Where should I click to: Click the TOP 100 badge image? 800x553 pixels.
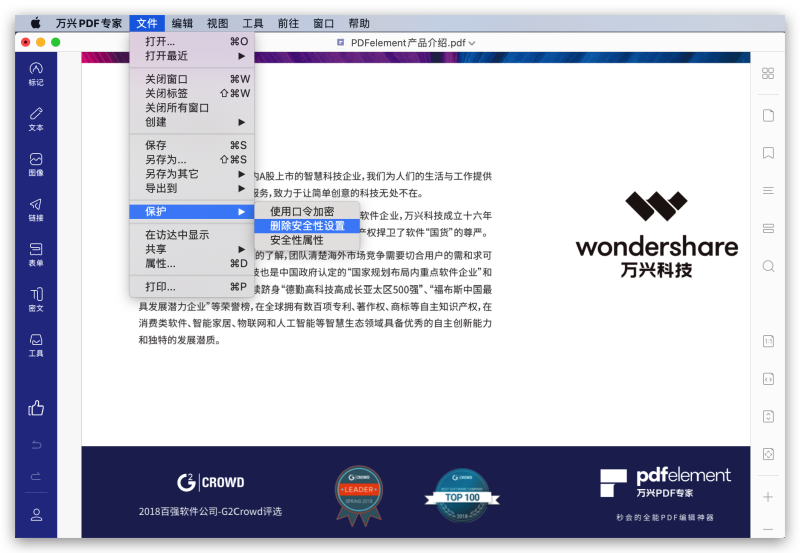point(462,495)
